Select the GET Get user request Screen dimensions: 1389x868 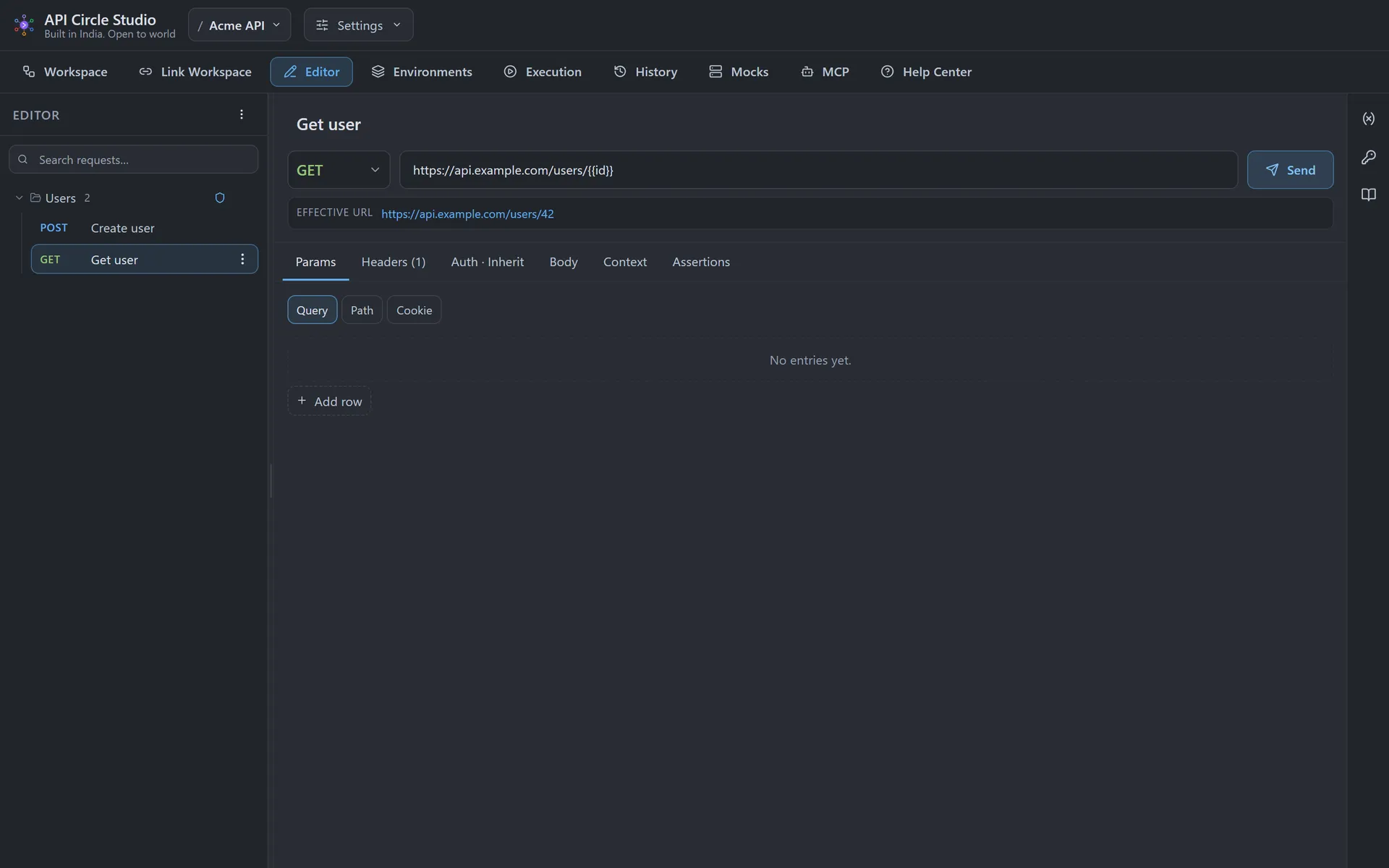[144, 259]
